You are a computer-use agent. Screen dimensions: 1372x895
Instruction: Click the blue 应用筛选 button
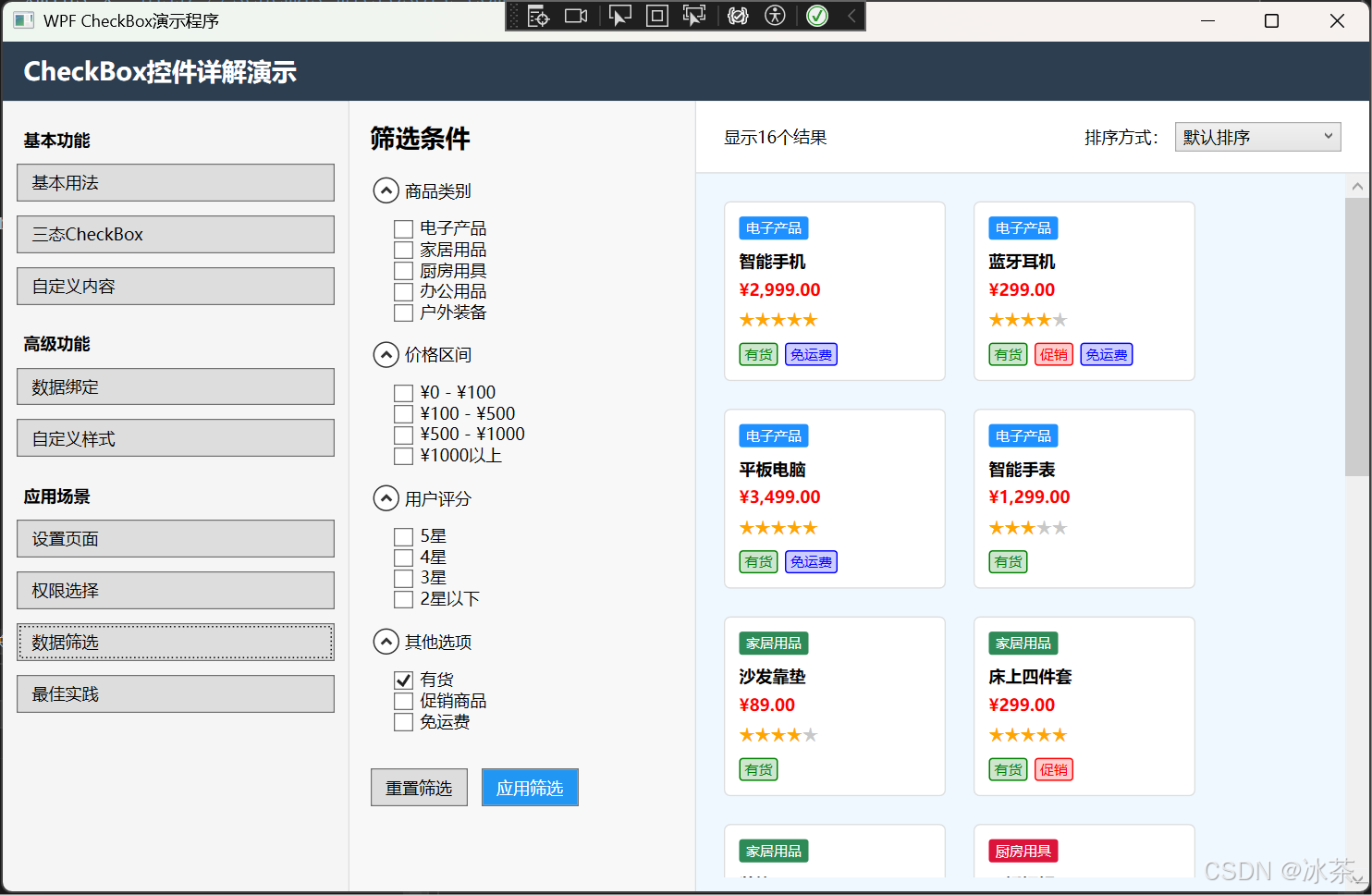pyautogui.click(x=530, y=788)
